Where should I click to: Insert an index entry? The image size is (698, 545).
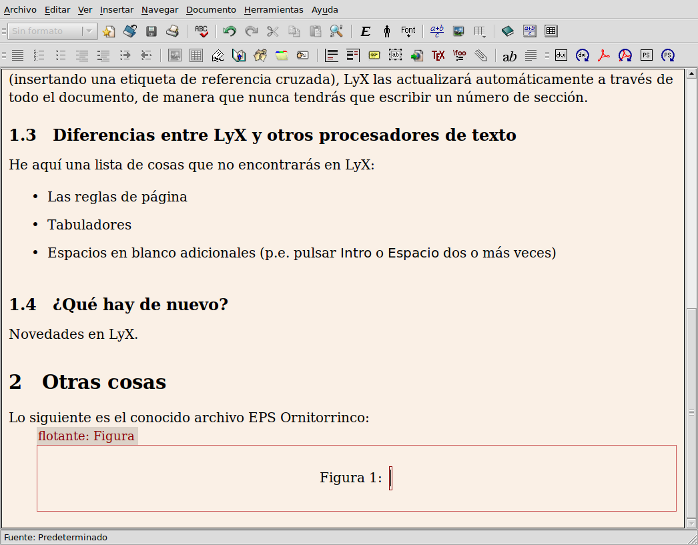(x=282, y=56)
